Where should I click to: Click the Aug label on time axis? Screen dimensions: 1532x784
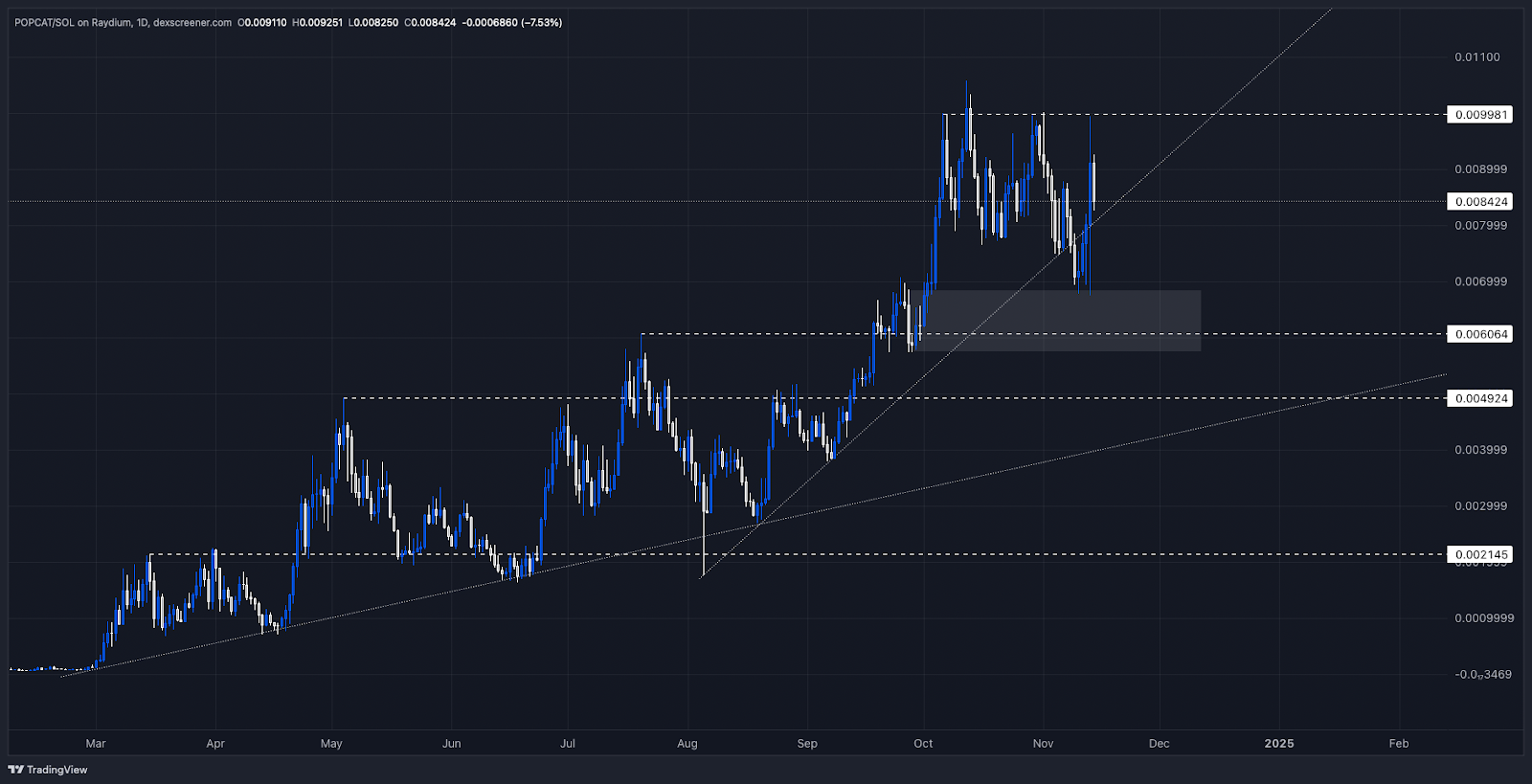pyautogui.click(x=687, y=744)
